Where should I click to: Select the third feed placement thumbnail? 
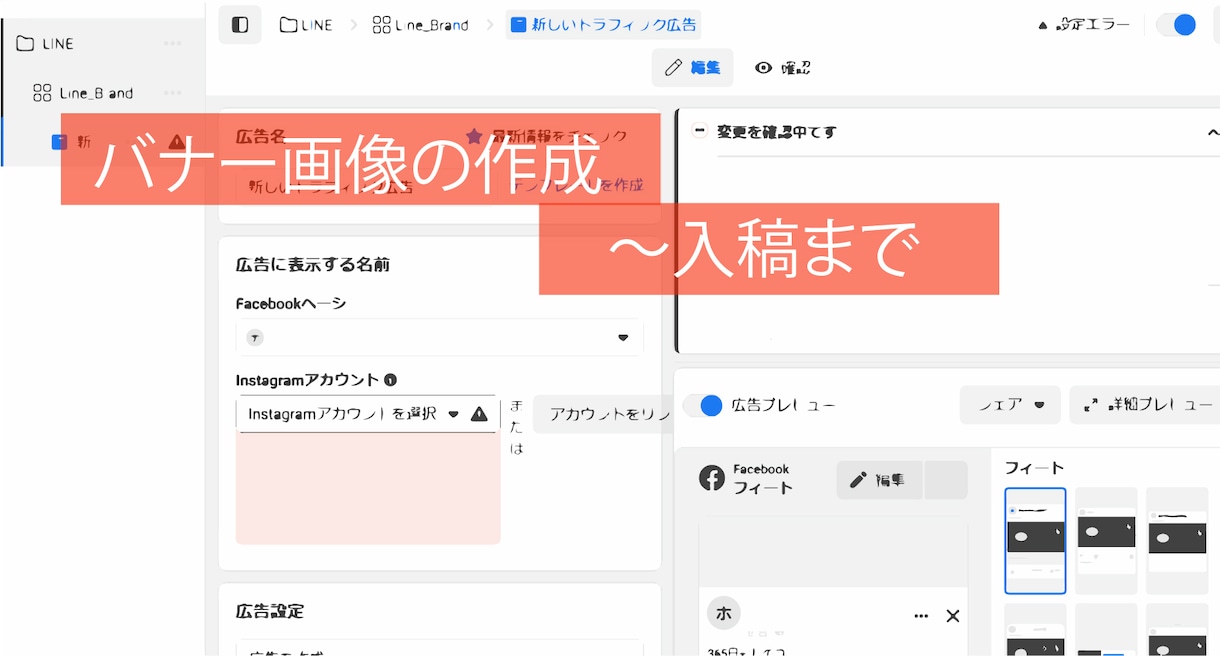1177,541
